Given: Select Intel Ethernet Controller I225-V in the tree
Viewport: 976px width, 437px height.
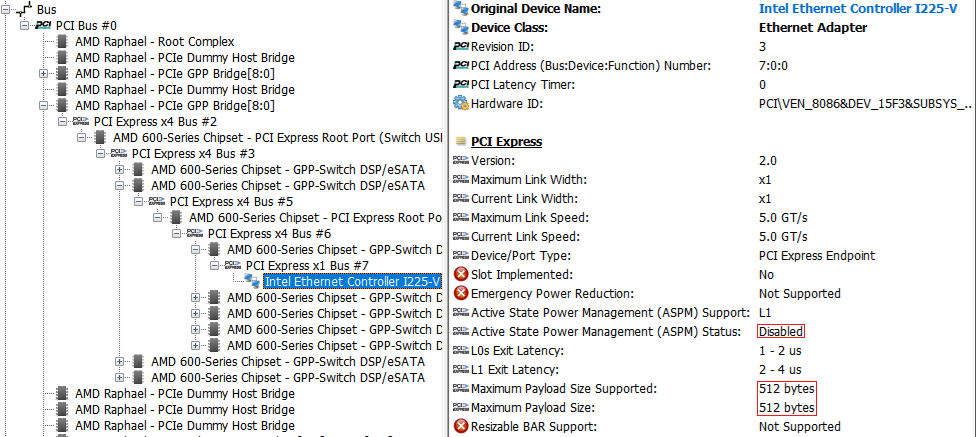Looking at the screenshot, I should point(352,282).
